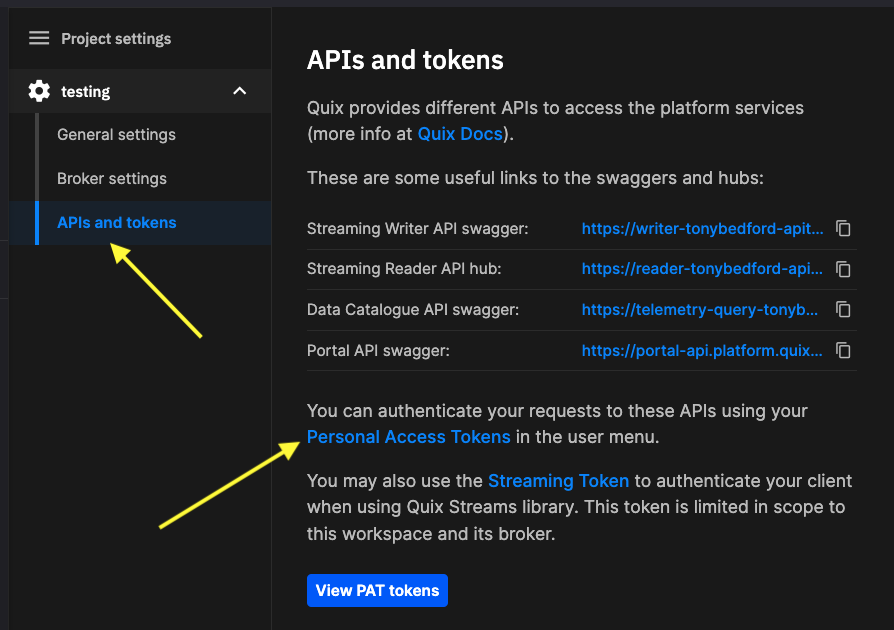Click the gear icon beside testing
This screenshot has width=894, height=630.
[x=39, y=91]
